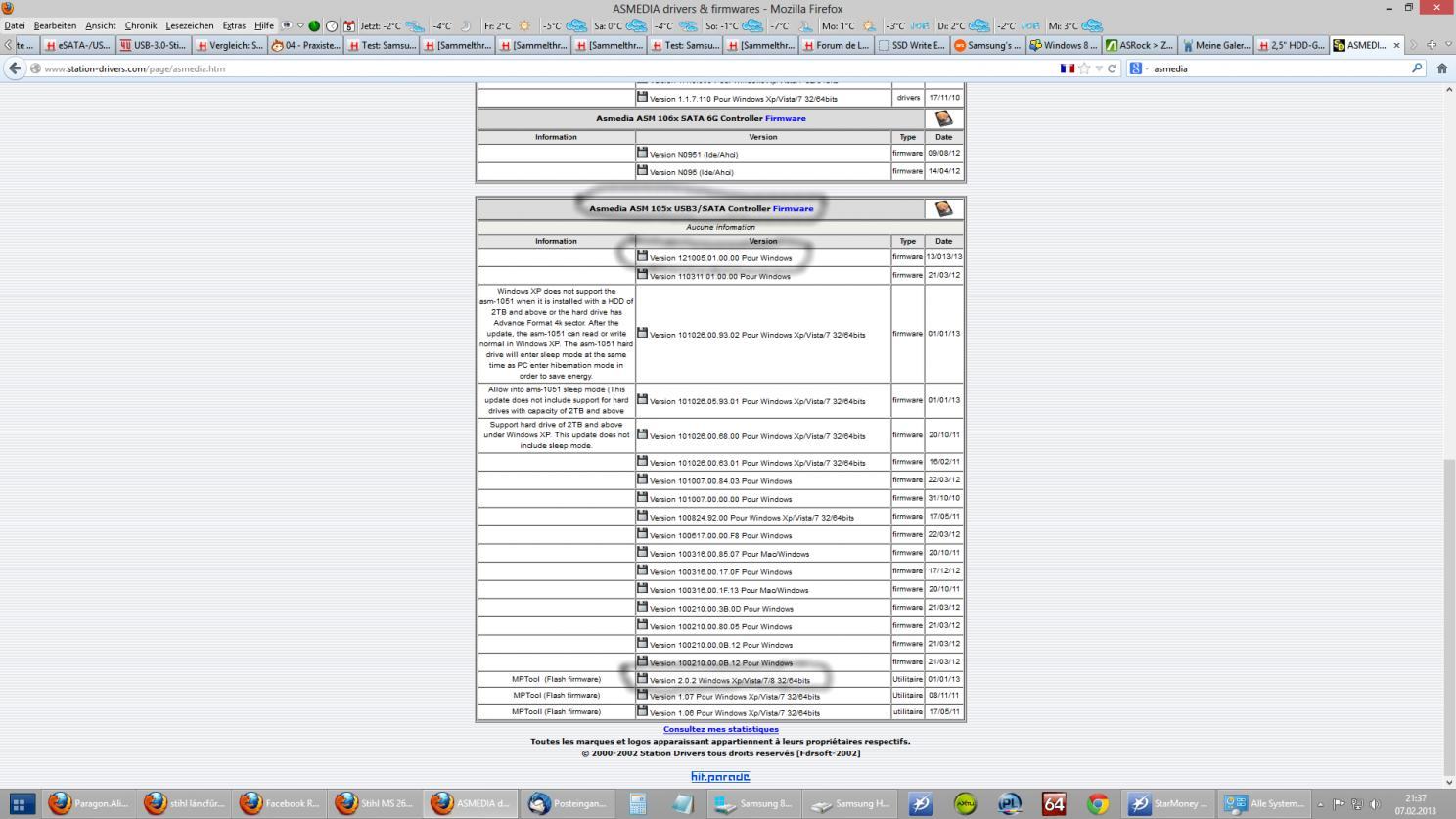Click the hit.parade logo link
The width and height of the screenshot is (1456, 819).
pos(720,777)
